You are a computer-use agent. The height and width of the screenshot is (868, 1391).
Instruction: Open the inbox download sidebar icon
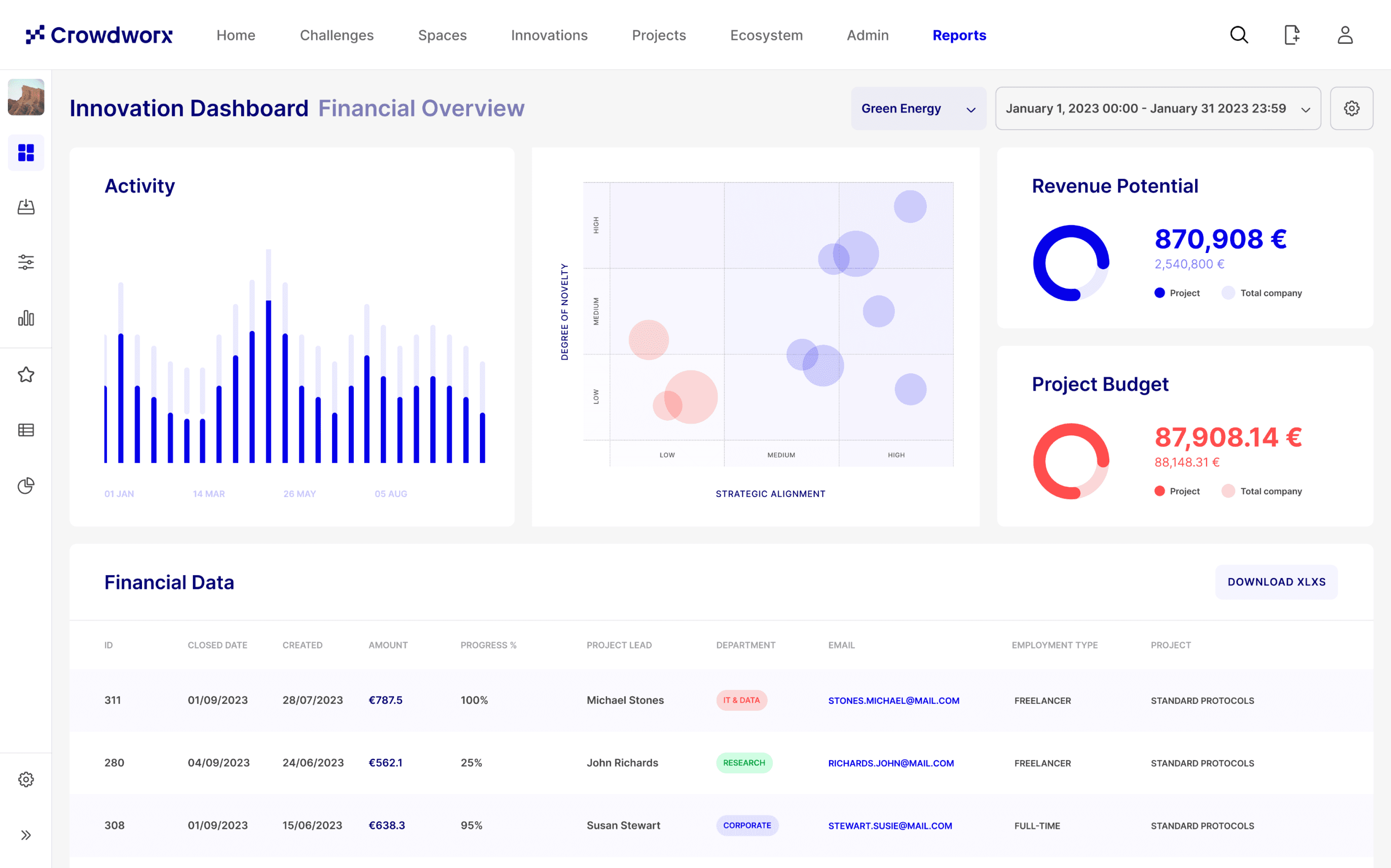pyautogui.click(x=26, y=207)
